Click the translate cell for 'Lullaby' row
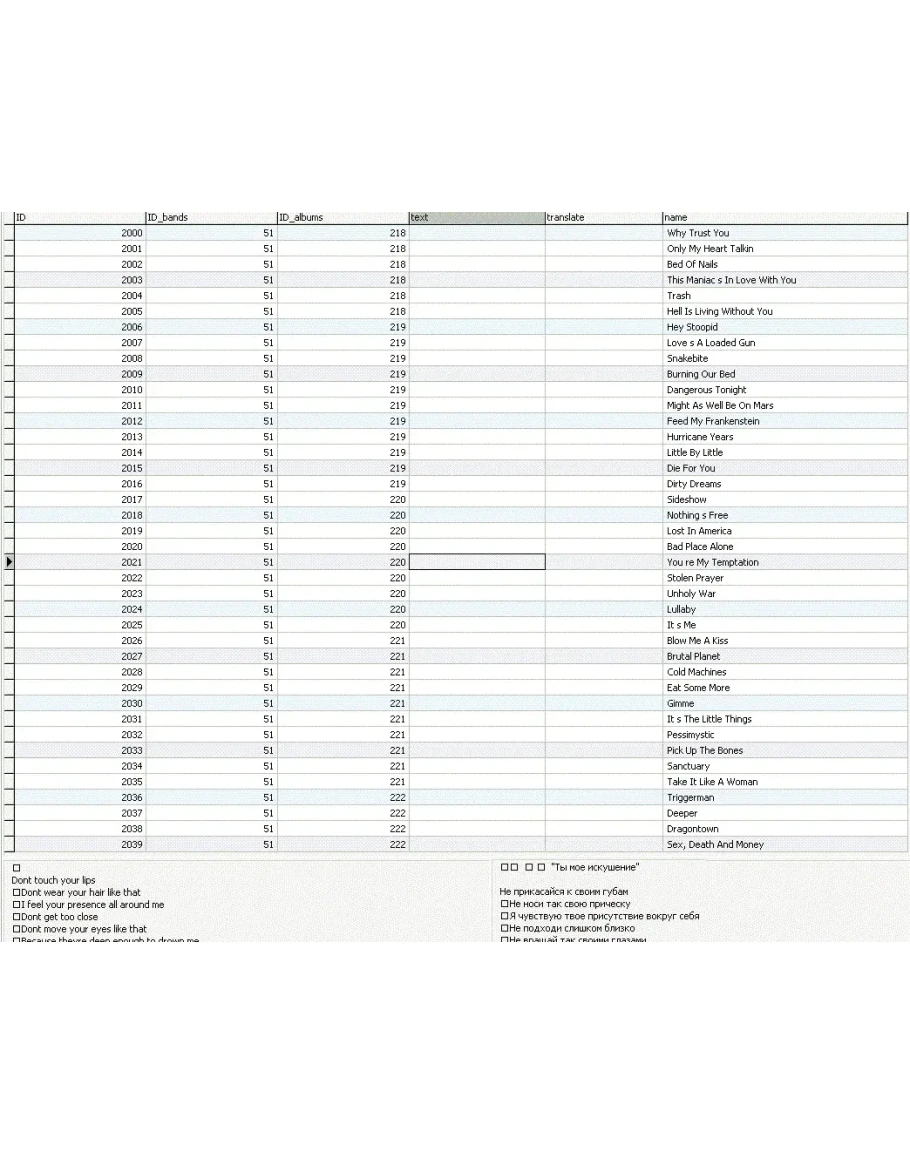The width and height of the screenshot is (910, 1155). tap(602, 609)
